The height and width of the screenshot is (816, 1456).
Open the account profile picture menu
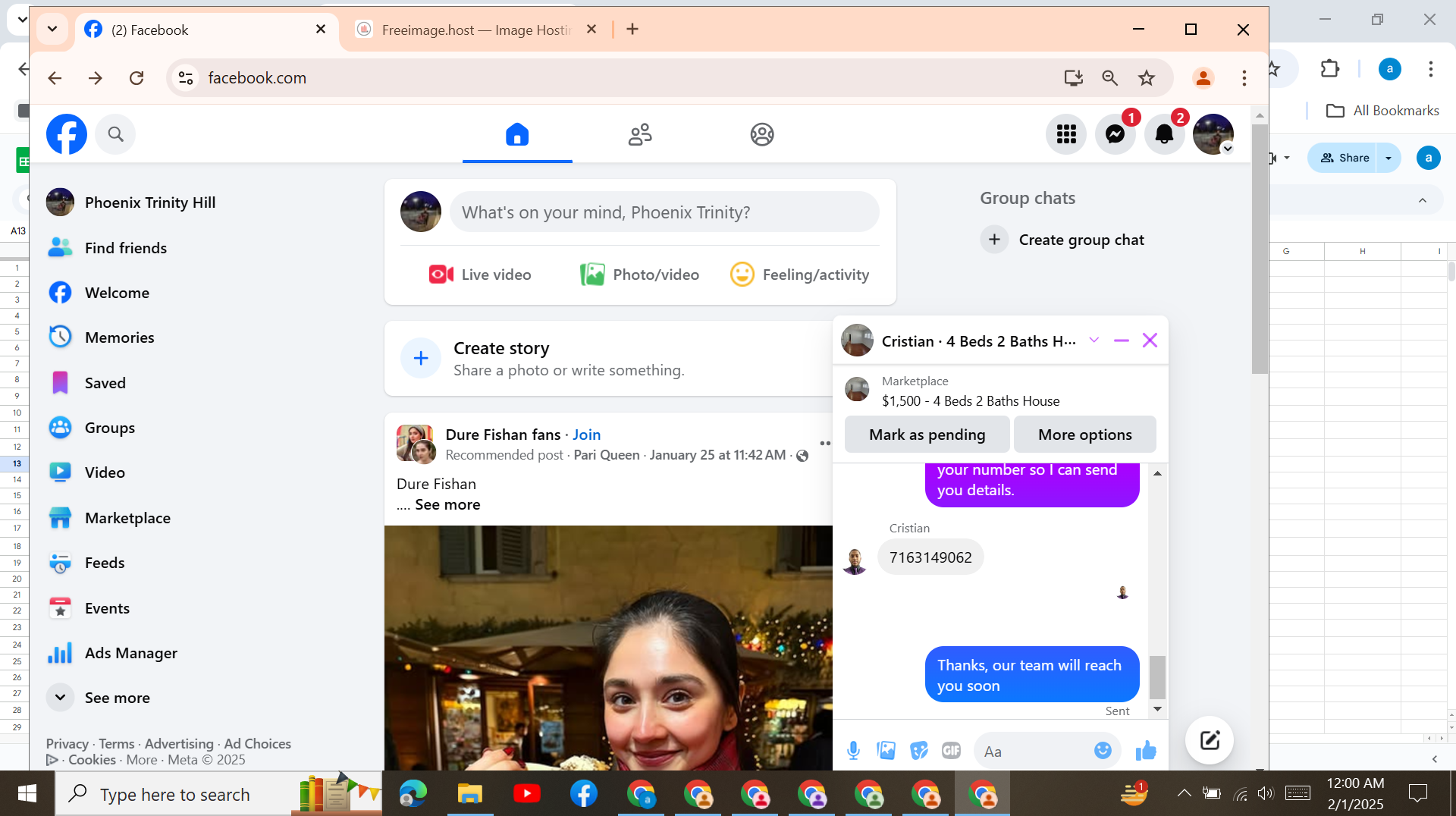(1213, 134)
